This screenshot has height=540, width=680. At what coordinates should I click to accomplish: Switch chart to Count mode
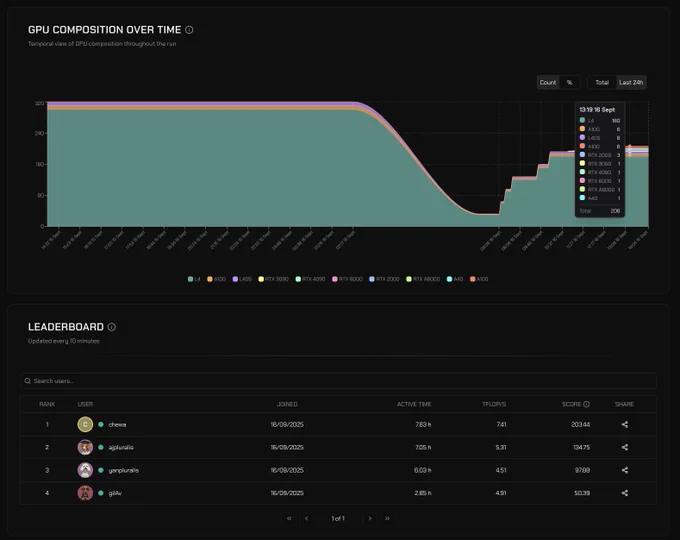[x=548, y=82]
